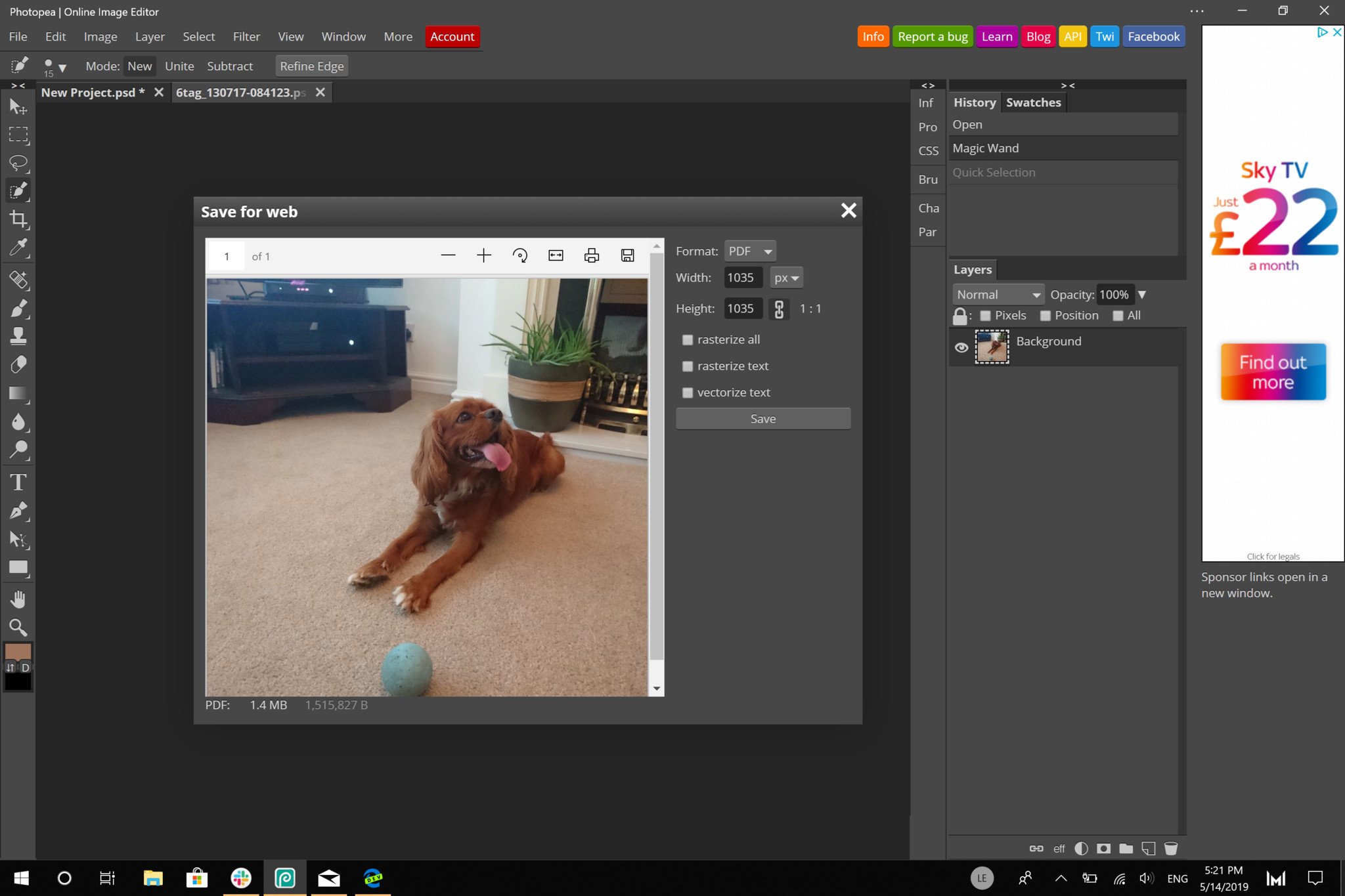Image resolution: width=1345 pixels, height=896 pixels.
Task: Toggle the vectorize text option
Action: click(687, 391)
